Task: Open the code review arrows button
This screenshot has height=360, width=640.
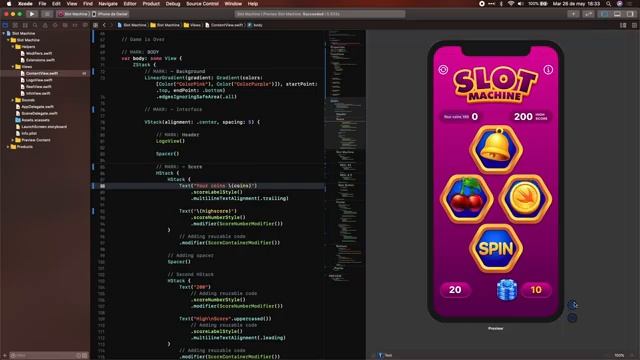Action: [x=588, y=14]
